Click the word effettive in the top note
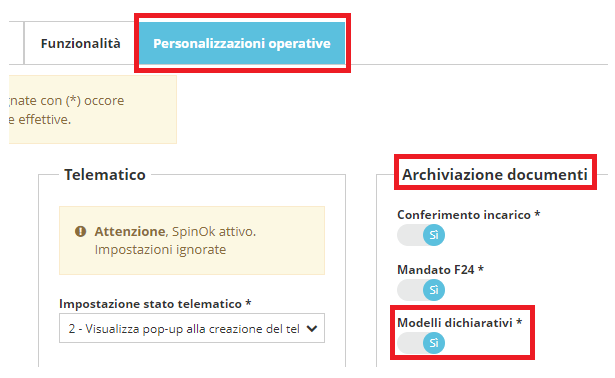Viewport: 615px width, 378px height. [45, 119]
